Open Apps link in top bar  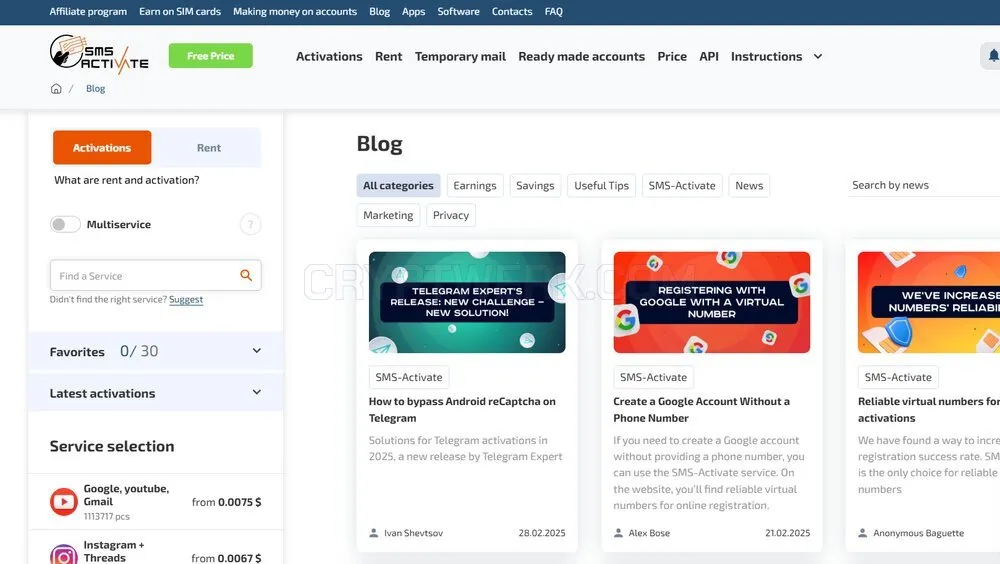click(x=413, y=11)
